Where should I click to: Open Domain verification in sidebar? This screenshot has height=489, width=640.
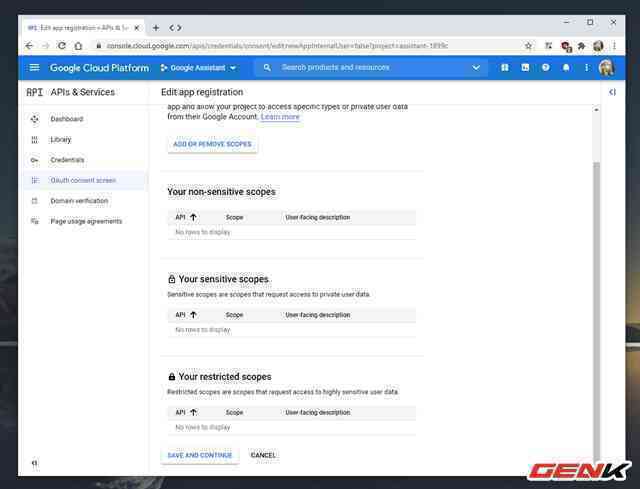point(79,201)
